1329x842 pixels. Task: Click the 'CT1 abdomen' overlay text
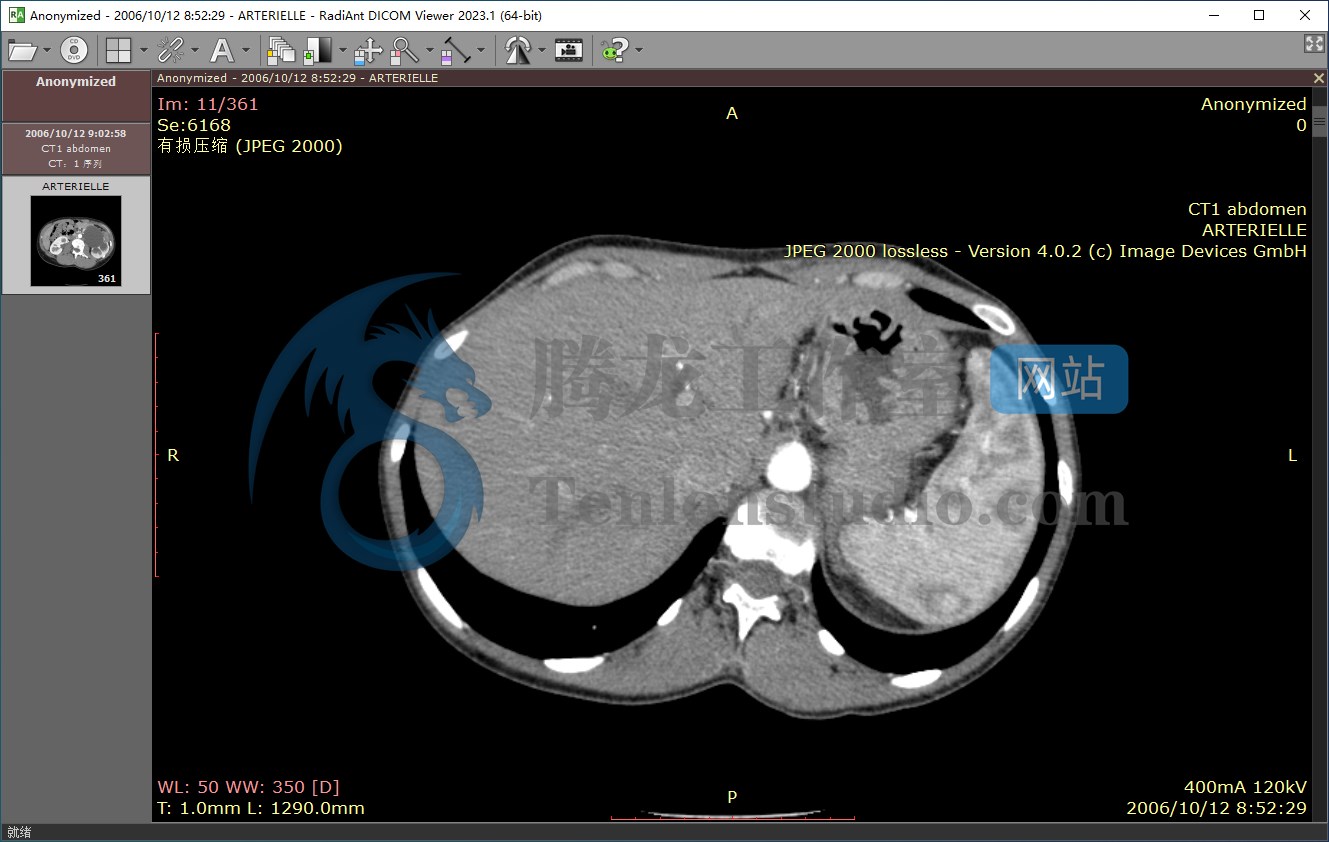pyautogui.click(x=1247, y=209)
